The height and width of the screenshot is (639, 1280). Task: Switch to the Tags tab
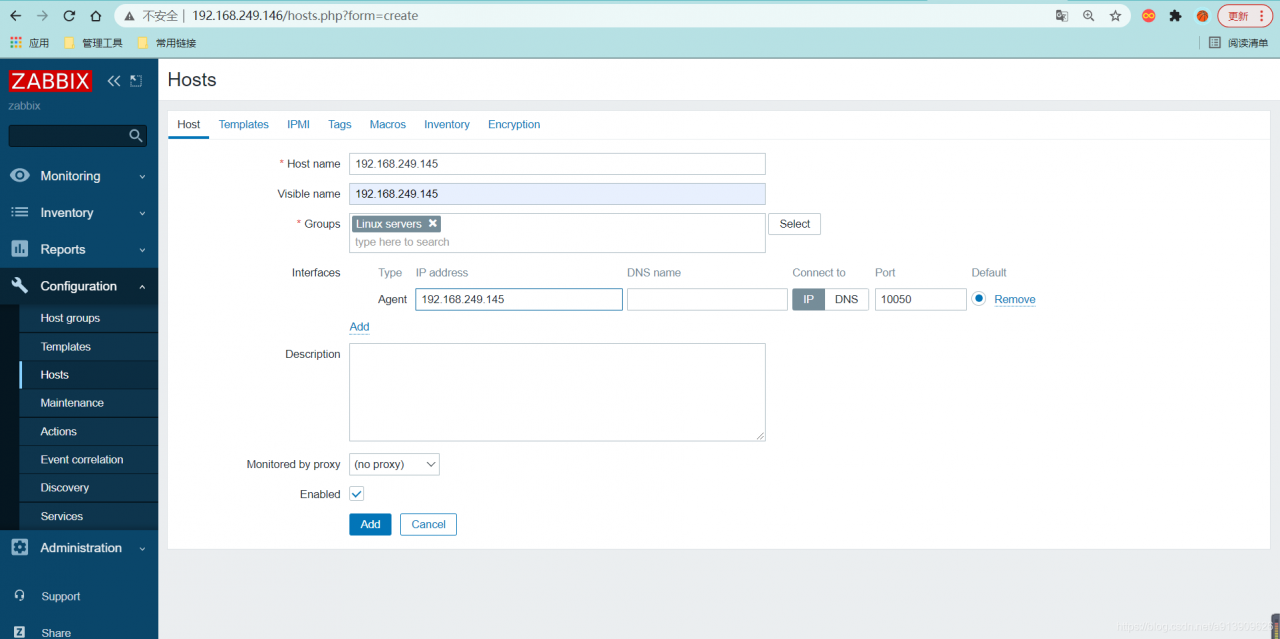tap(340, 124)
